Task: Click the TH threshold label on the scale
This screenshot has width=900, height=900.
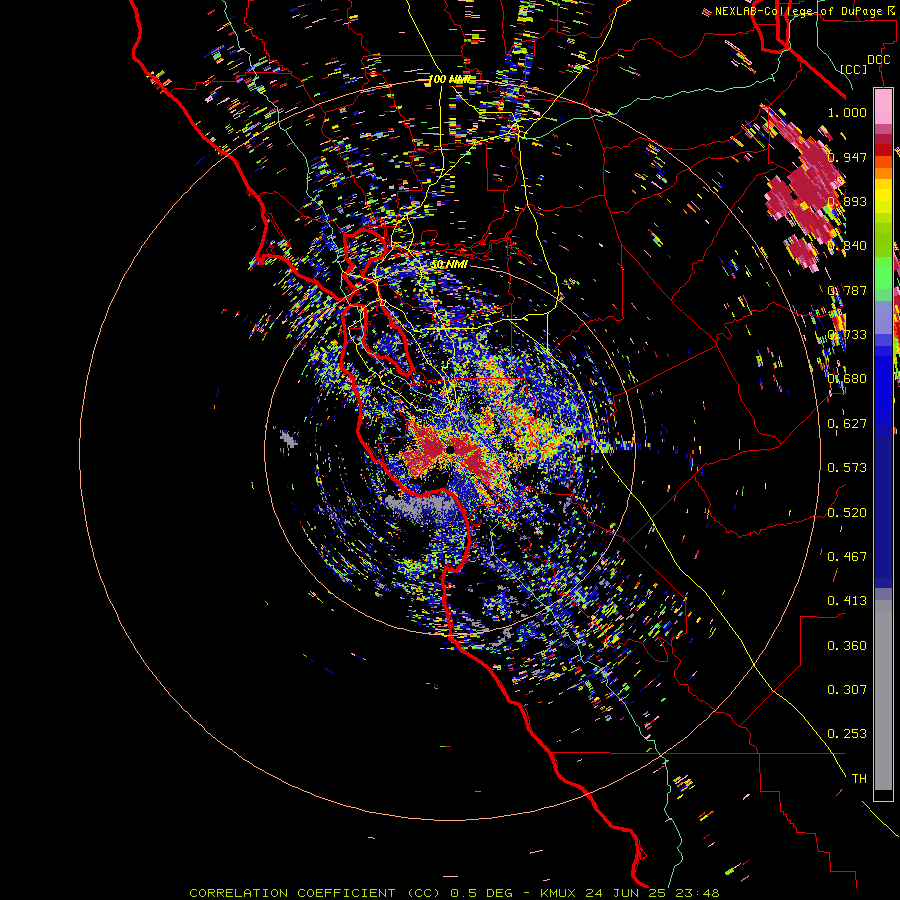Action: [859, 779]
